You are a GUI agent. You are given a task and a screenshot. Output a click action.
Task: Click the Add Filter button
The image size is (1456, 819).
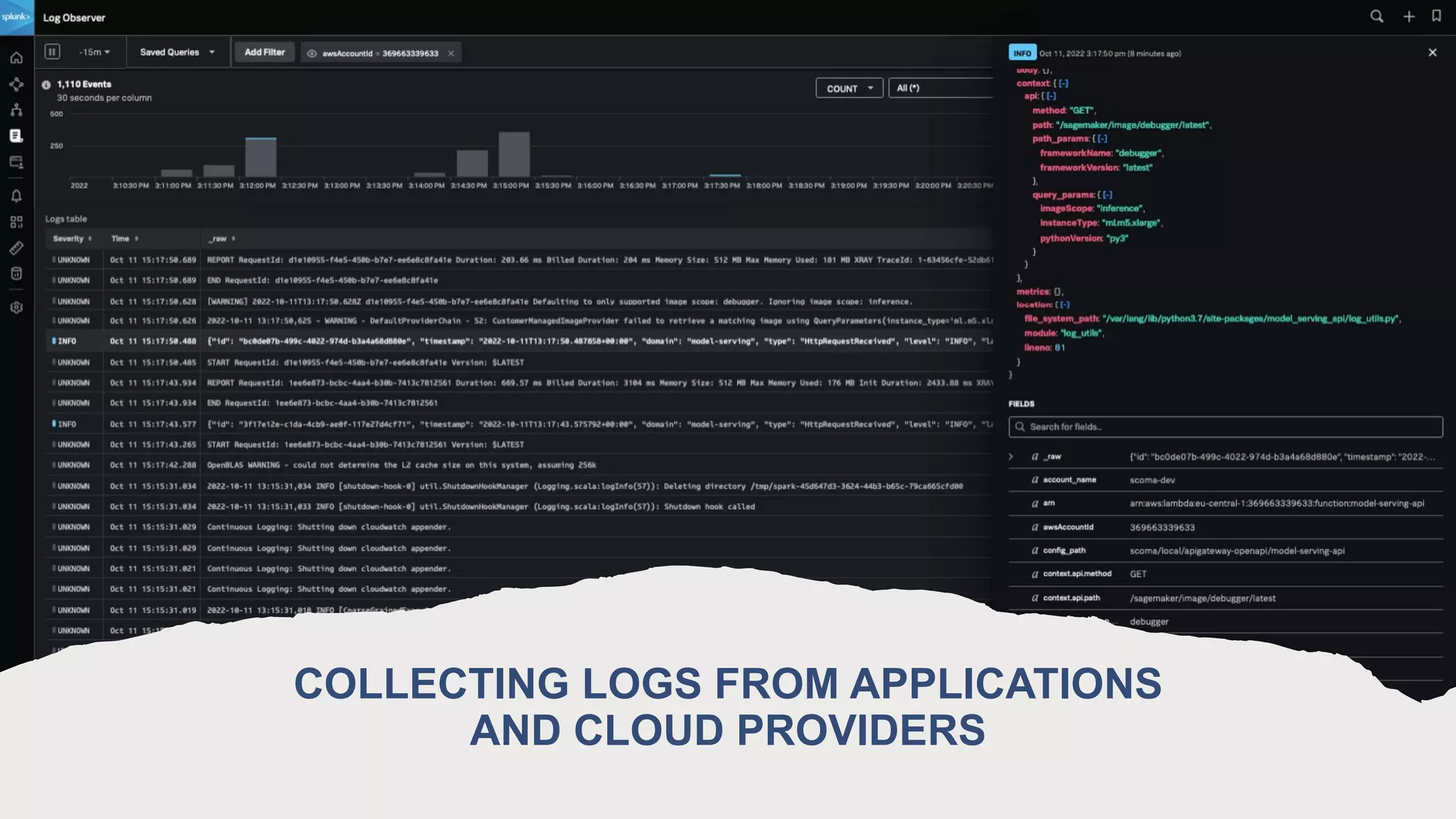(x=264, y=53)
